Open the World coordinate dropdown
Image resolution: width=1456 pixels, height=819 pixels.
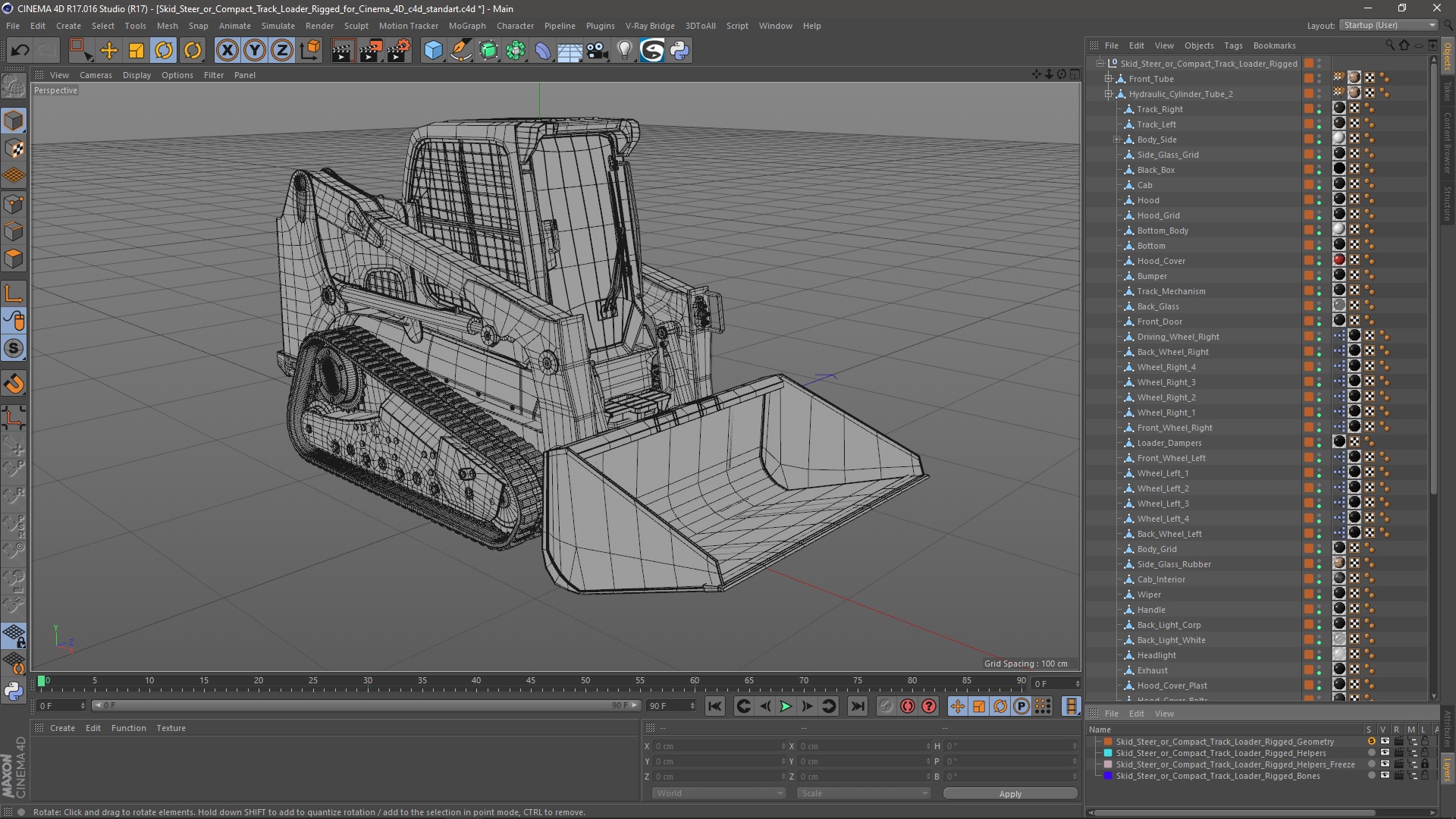719,793
